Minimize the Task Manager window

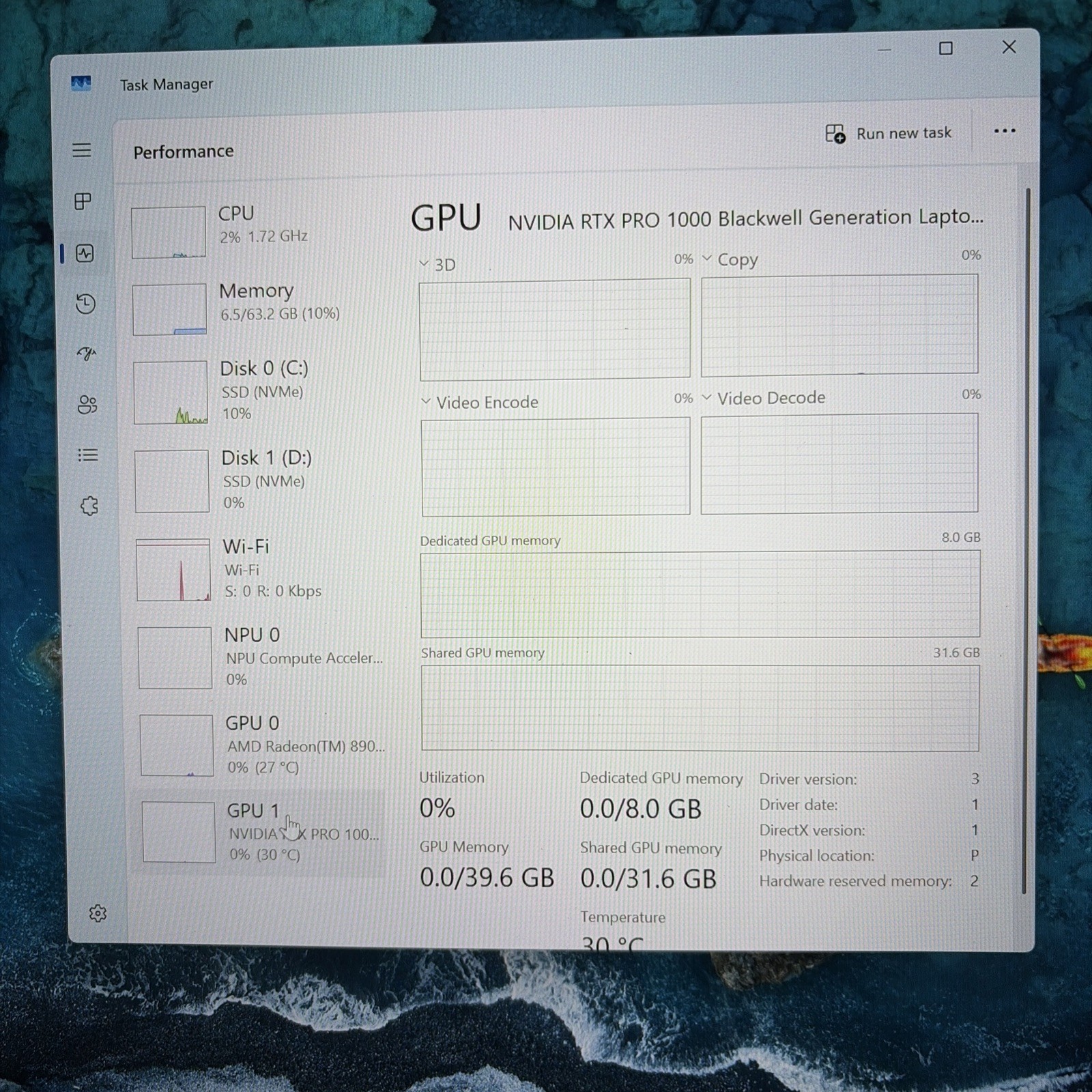point(885,50)
